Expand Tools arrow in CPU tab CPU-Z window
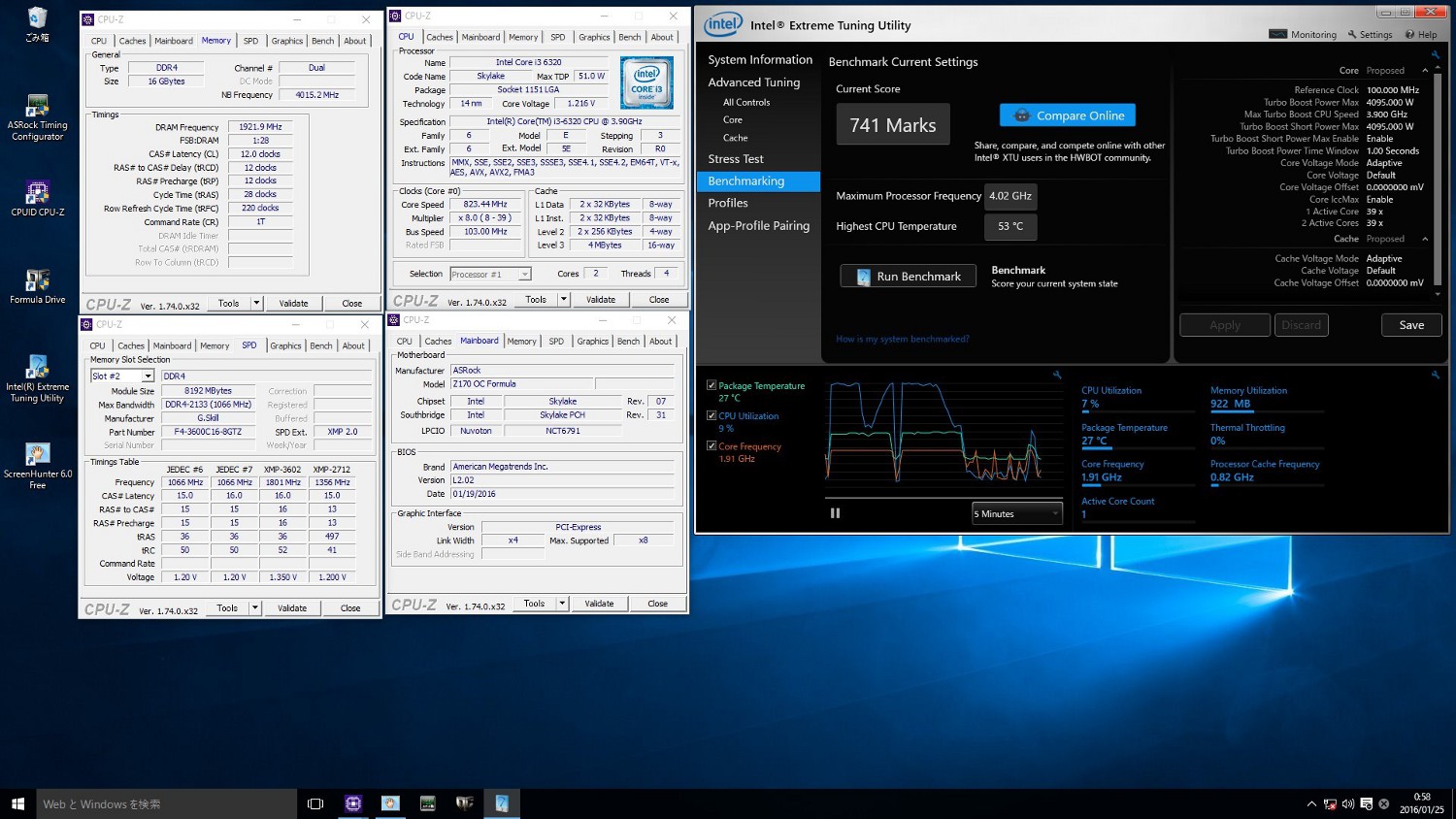The height and width of the screenshot is (819, 1456). click(563, 300)
